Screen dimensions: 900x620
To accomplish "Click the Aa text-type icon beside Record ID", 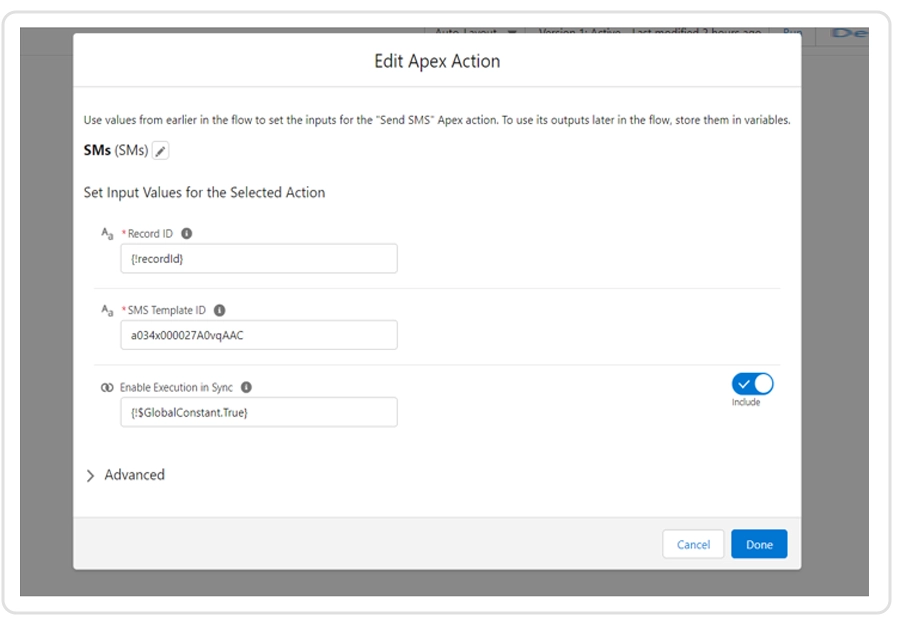I will click(x=107, y=233).
